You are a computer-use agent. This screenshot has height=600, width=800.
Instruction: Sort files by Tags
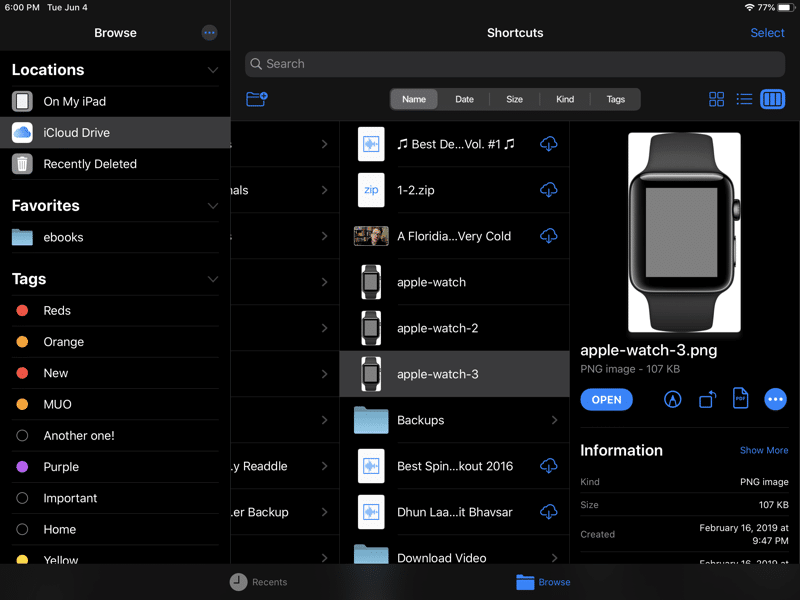(x=615, y=99)
